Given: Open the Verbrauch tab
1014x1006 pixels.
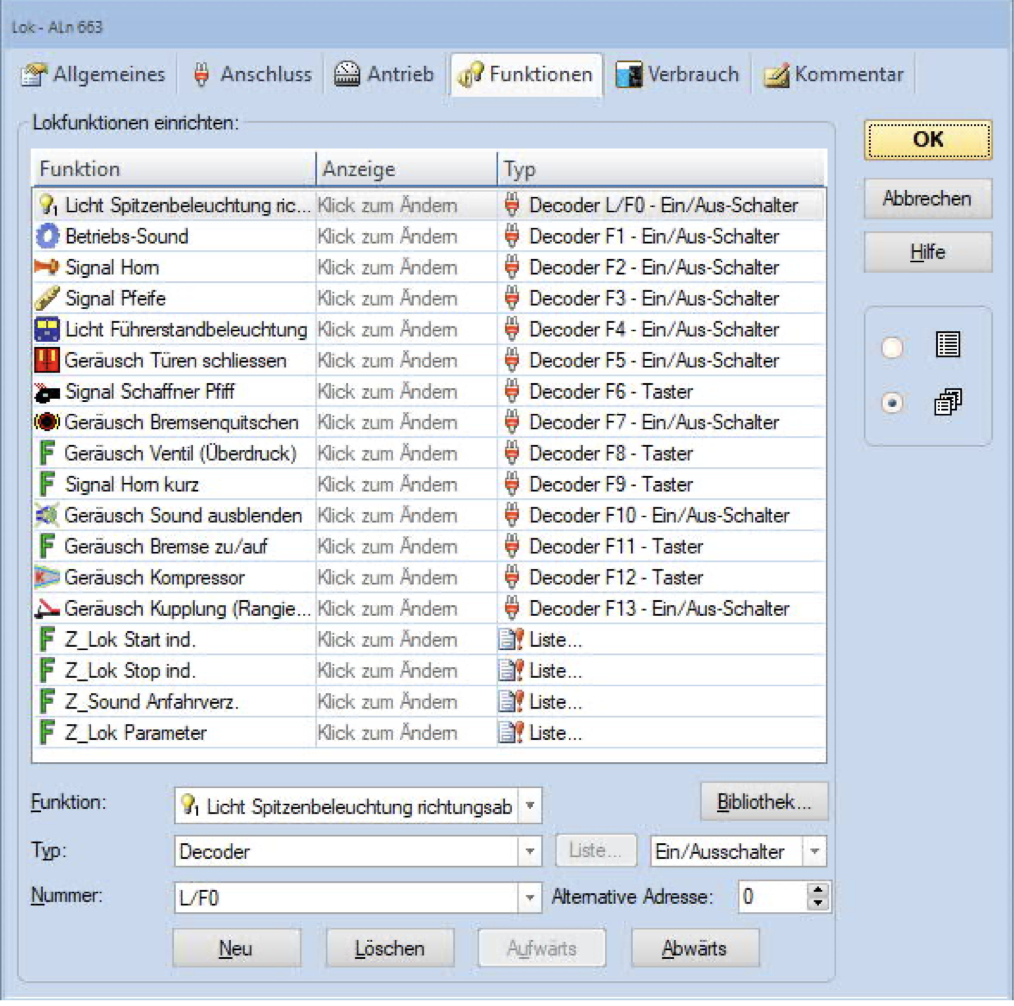Looking at the screenshot, I should [678, 75].
